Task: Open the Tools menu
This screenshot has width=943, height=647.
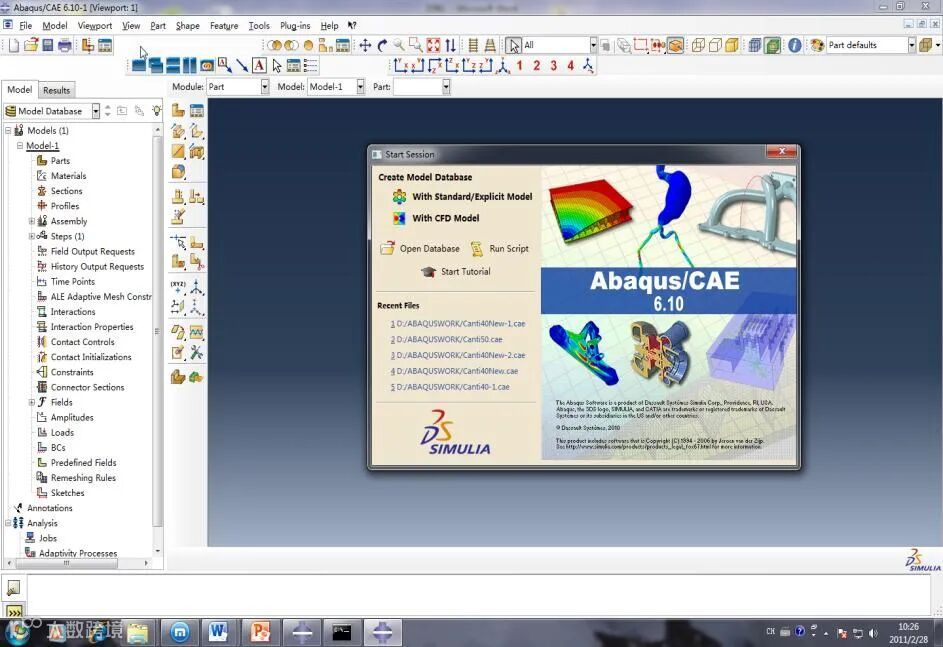Action: 259,26
